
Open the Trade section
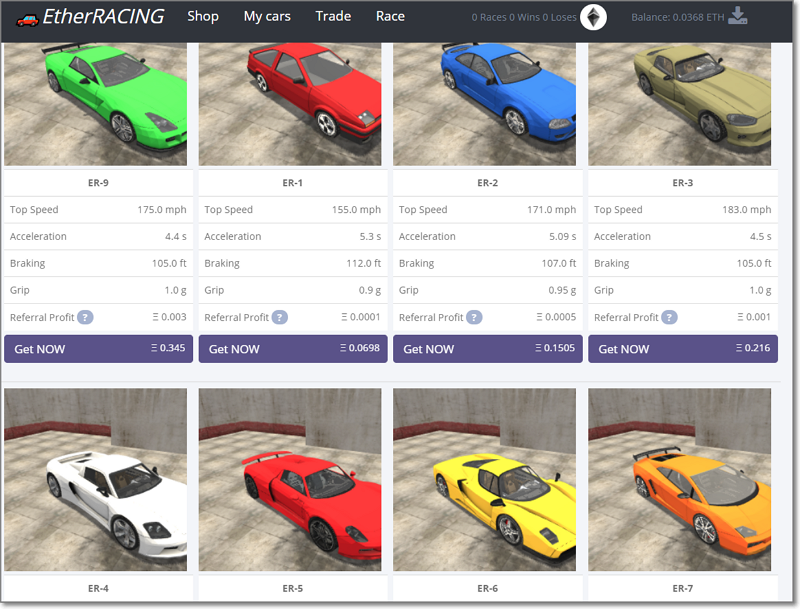point(333,16)
